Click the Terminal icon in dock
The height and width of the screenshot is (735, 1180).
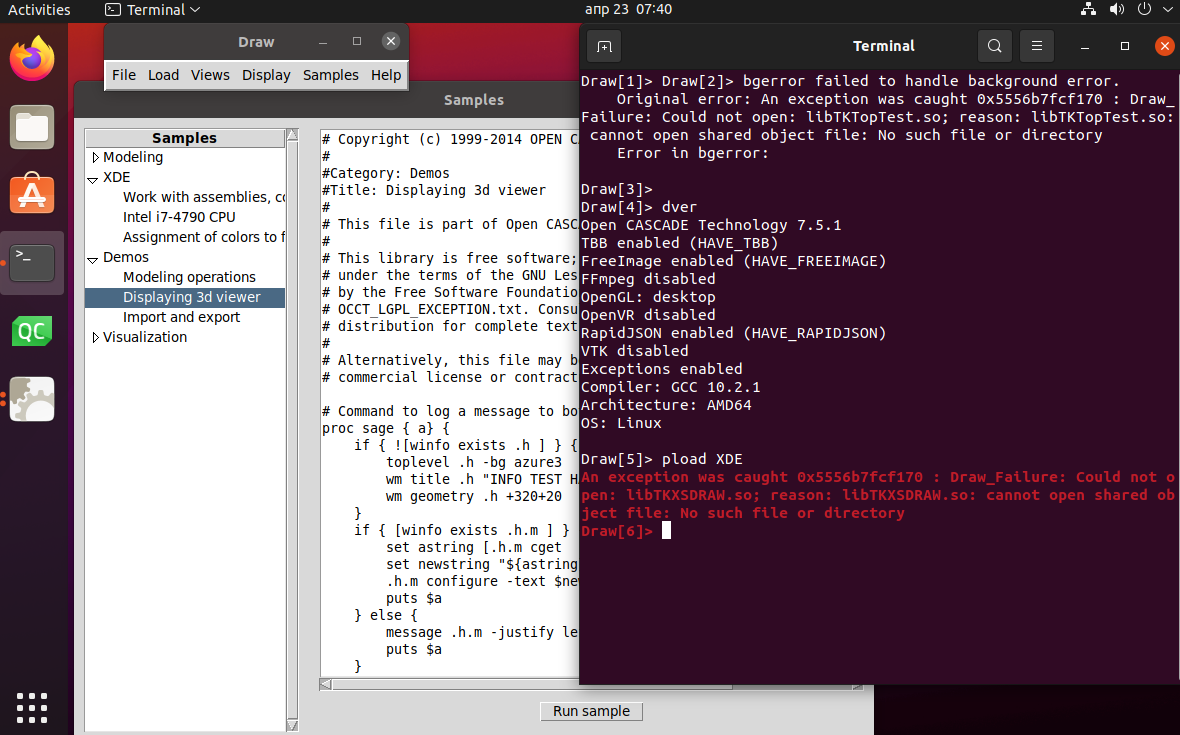(33, 262)
